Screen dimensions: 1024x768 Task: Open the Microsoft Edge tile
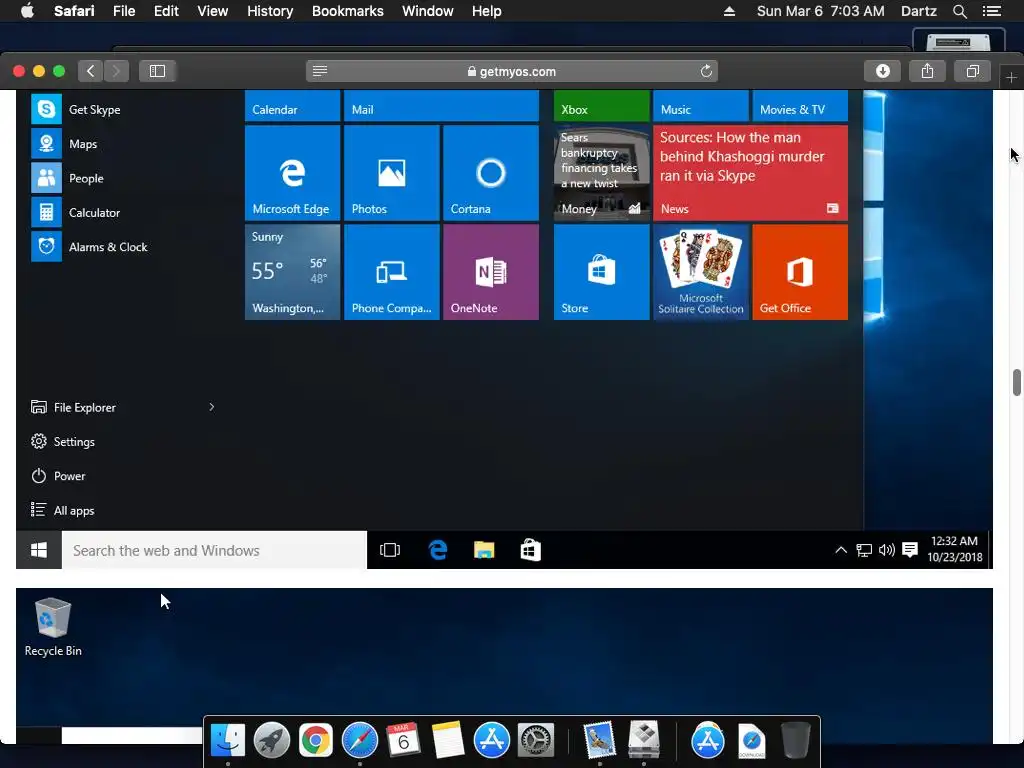(292, 173)
